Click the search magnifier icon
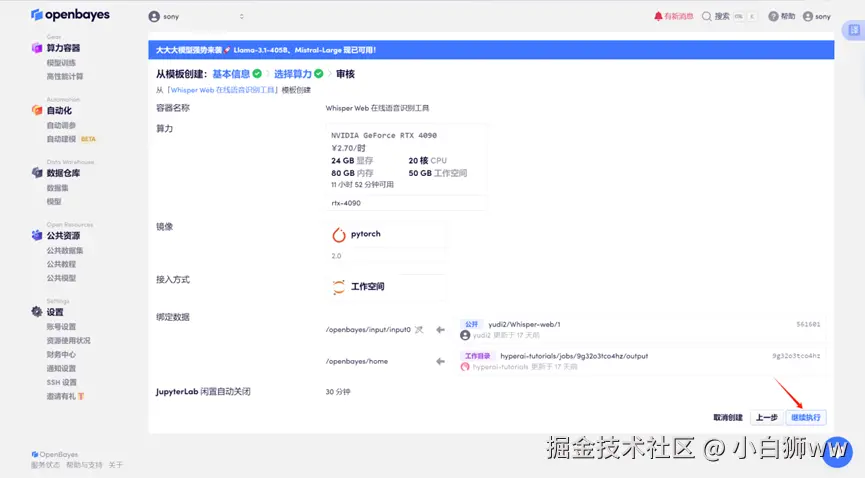 pyautogui.click(x=706, y=17)
